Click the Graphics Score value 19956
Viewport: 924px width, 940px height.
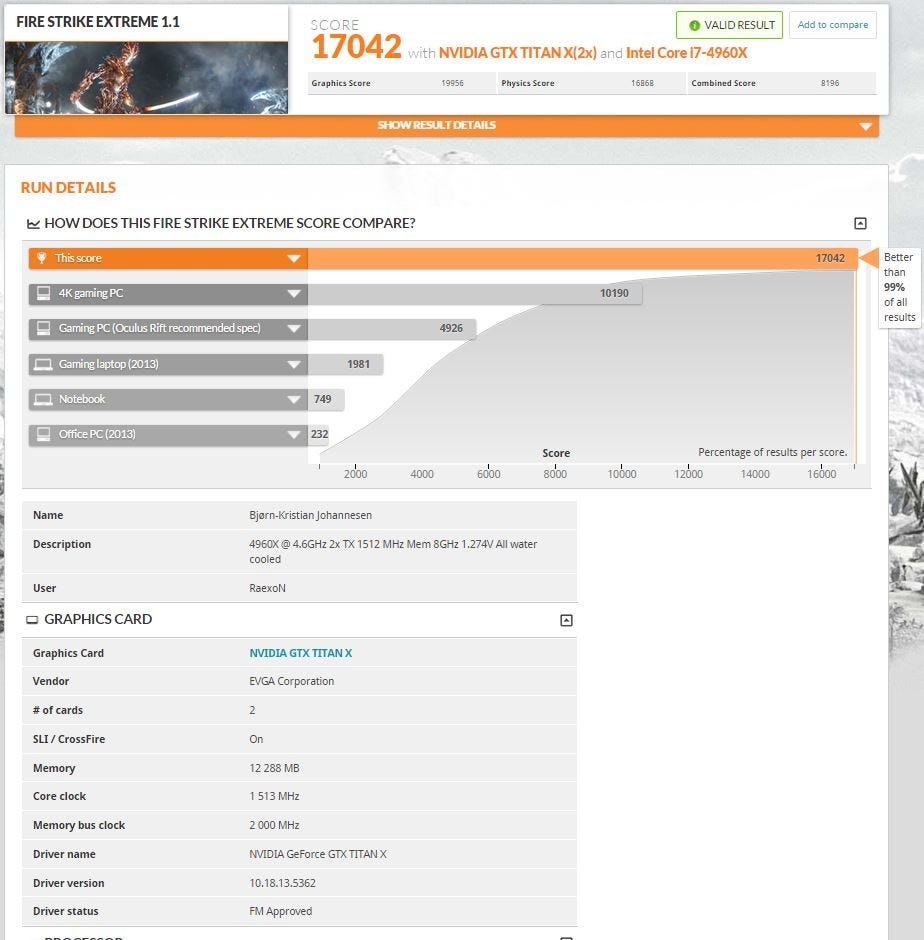[452, 83]
